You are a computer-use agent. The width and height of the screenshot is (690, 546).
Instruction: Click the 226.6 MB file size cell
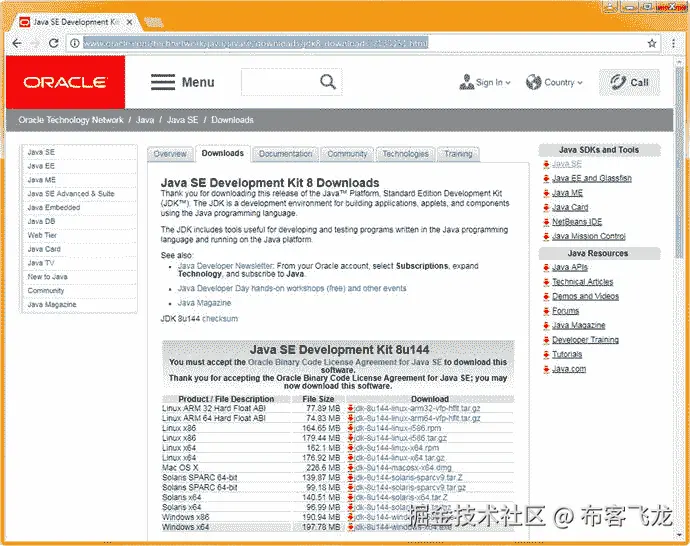click(323, 468)
